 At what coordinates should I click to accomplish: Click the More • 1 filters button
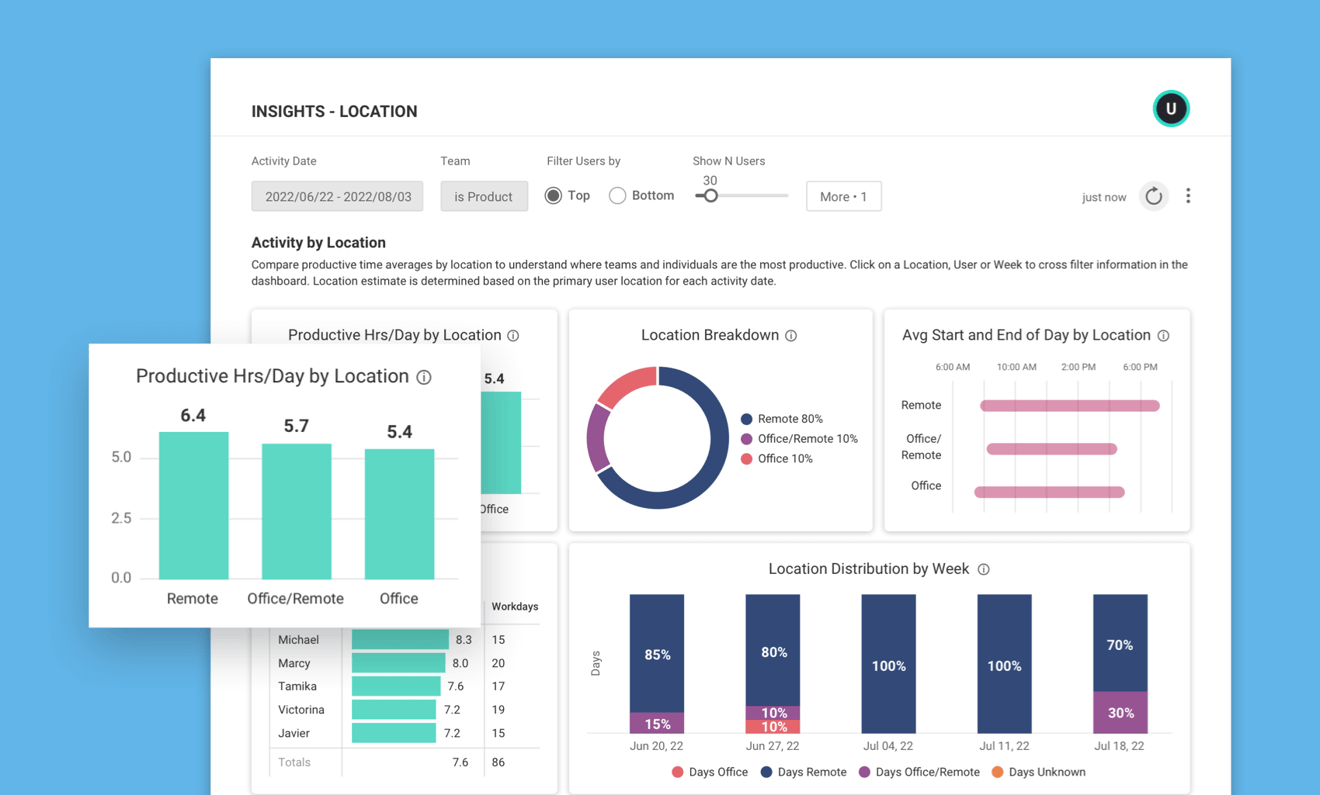tap(843, 196)
